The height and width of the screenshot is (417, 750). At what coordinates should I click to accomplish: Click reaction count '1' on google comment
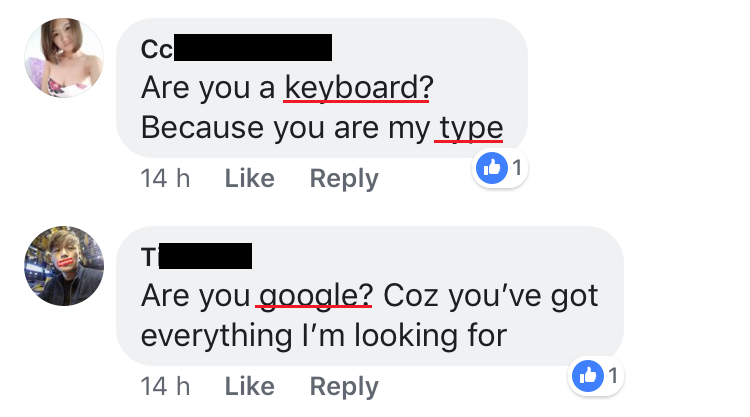pos(610,377)
